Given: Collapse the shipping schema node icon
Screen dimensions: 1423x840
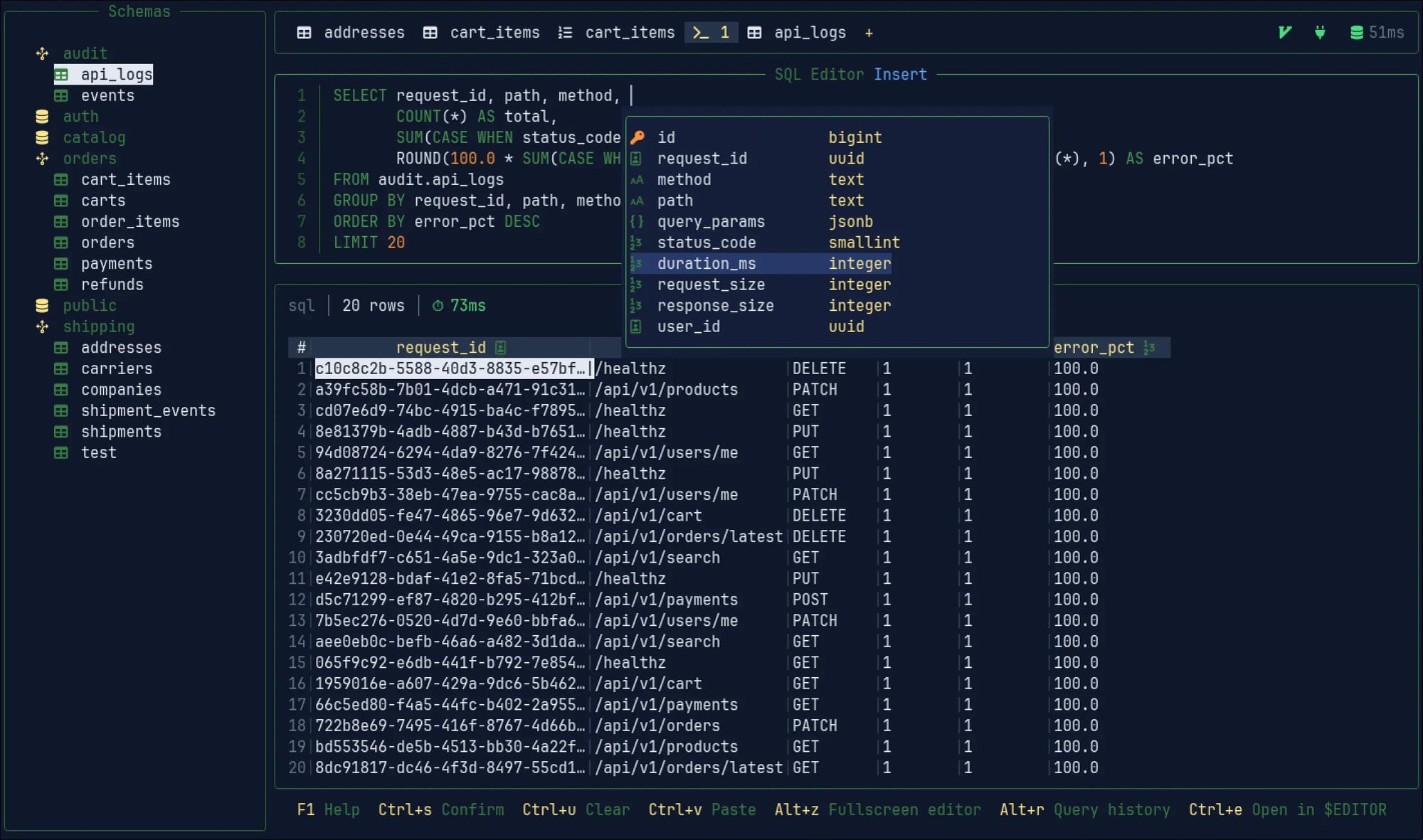Looking at the screenshot, I should pos(43,326).
